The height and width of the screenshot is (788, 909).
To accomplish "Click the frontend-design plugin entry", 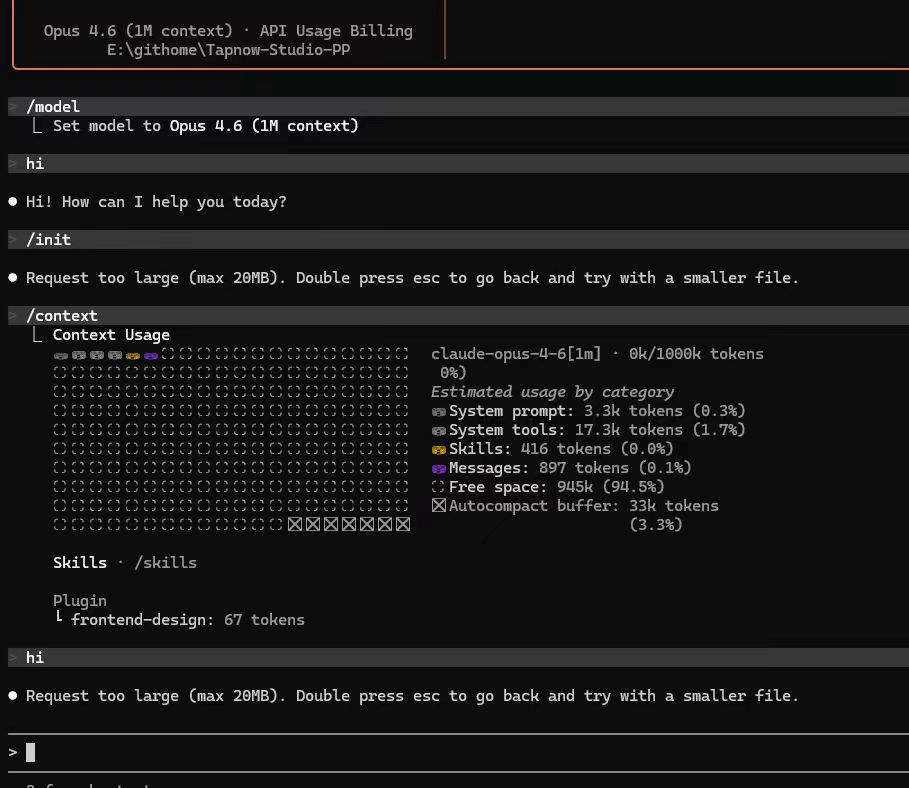I will [x=187, y=620].
